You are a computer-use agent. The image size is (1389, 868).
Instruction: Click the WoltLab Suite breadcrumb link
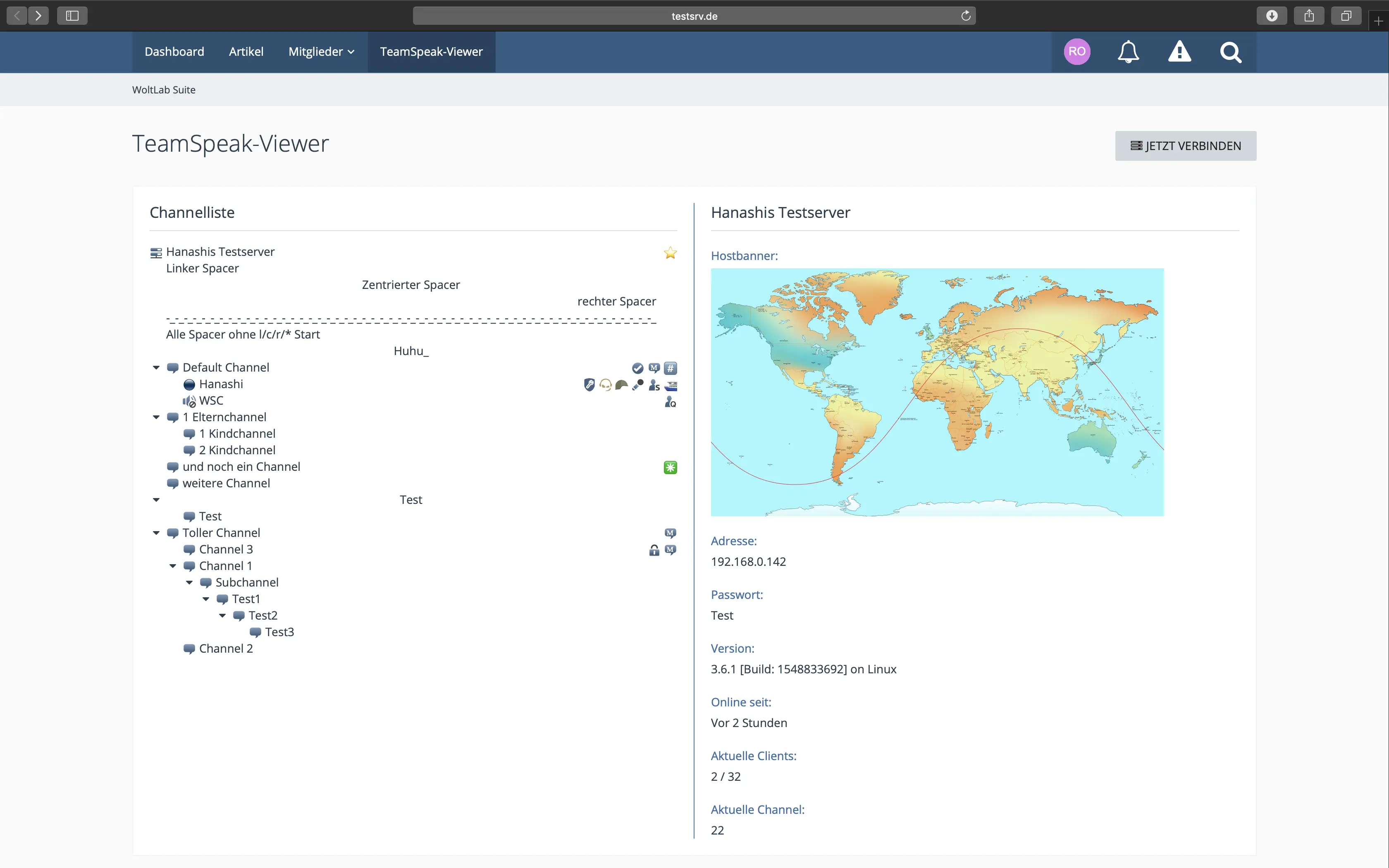tap(164, 90)
